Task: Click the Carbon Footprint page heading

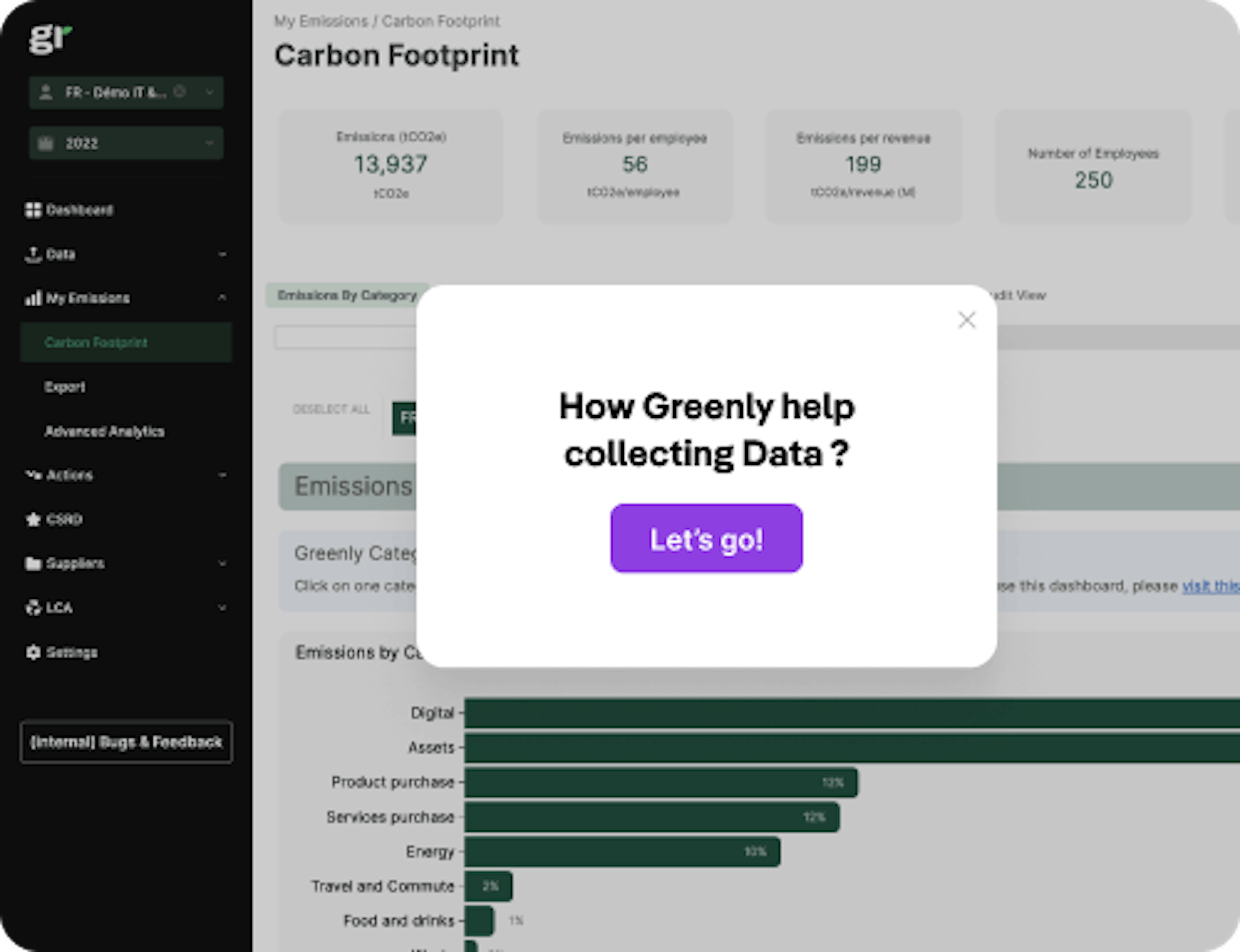Action: coord(397,55)
